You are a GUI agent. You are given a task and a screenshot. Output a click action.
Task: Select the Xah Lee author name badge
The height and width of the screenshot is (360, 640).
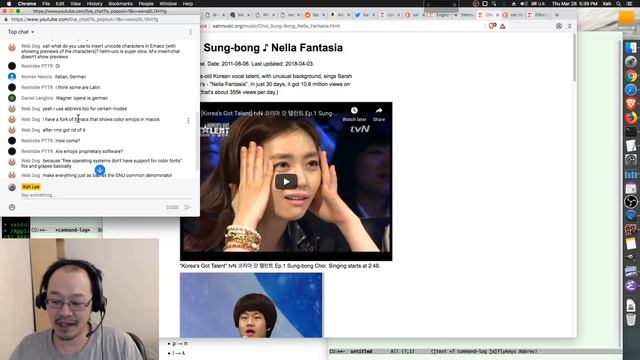pos(31,187)
